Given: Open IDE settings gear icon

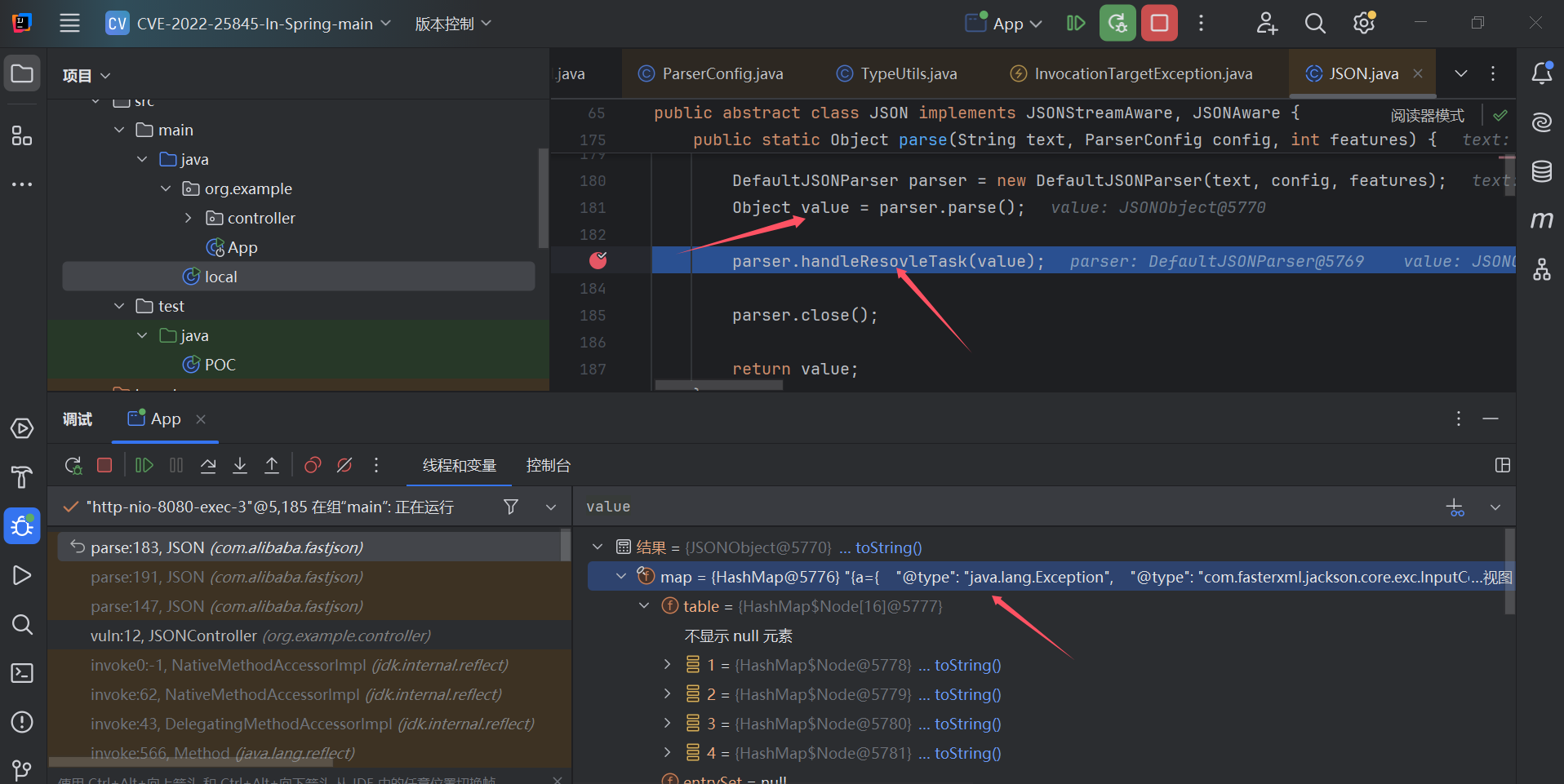Looking at the screenshot, I should point(1364,23).
